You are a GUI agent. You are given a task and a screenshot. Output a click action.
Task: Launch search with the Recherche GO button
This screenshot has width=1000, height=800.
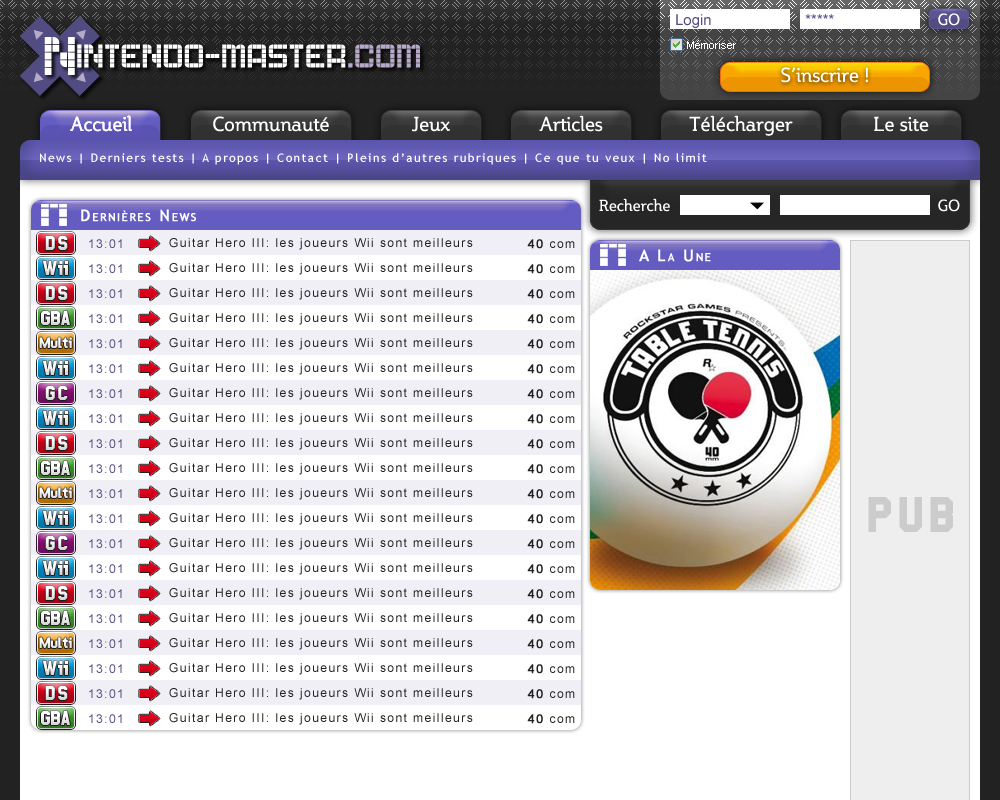point(948,205)
